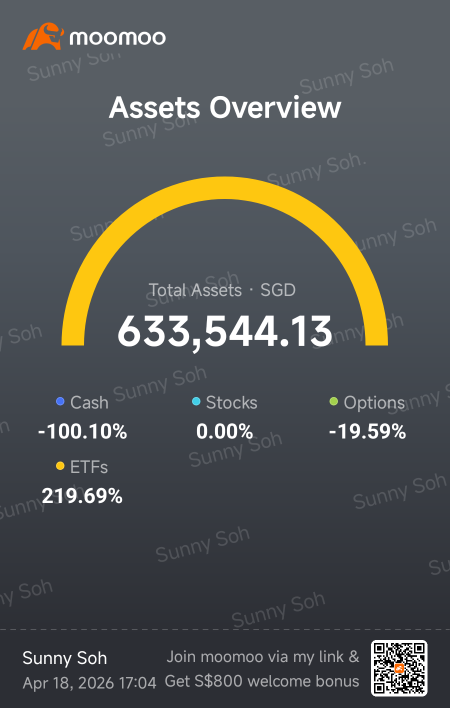Click the moomoo bull logo icon

(x=43, y=37)
